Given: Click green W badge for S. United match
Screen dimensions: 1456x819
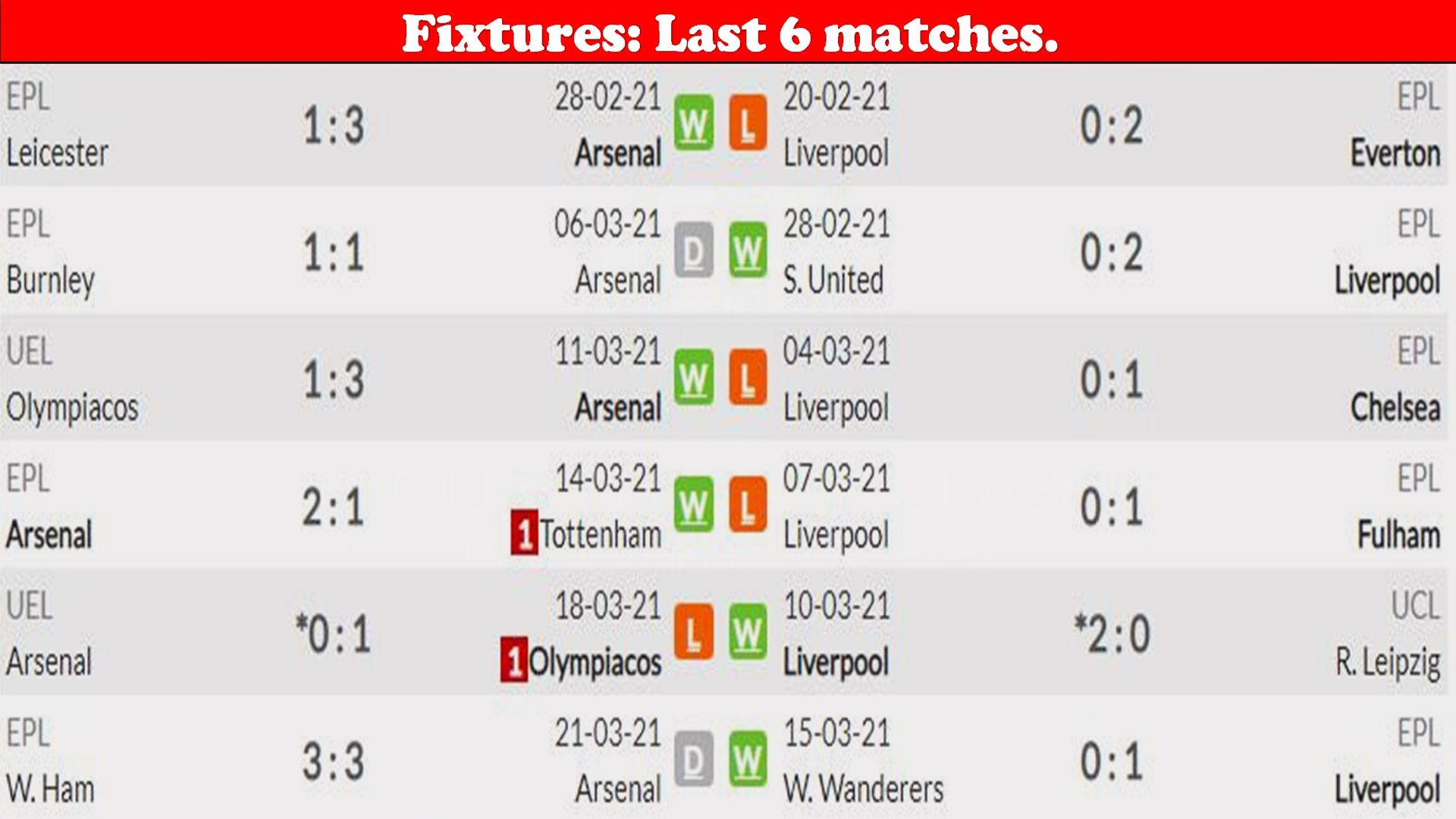Looking at the screenshot, I should [748, 250].
